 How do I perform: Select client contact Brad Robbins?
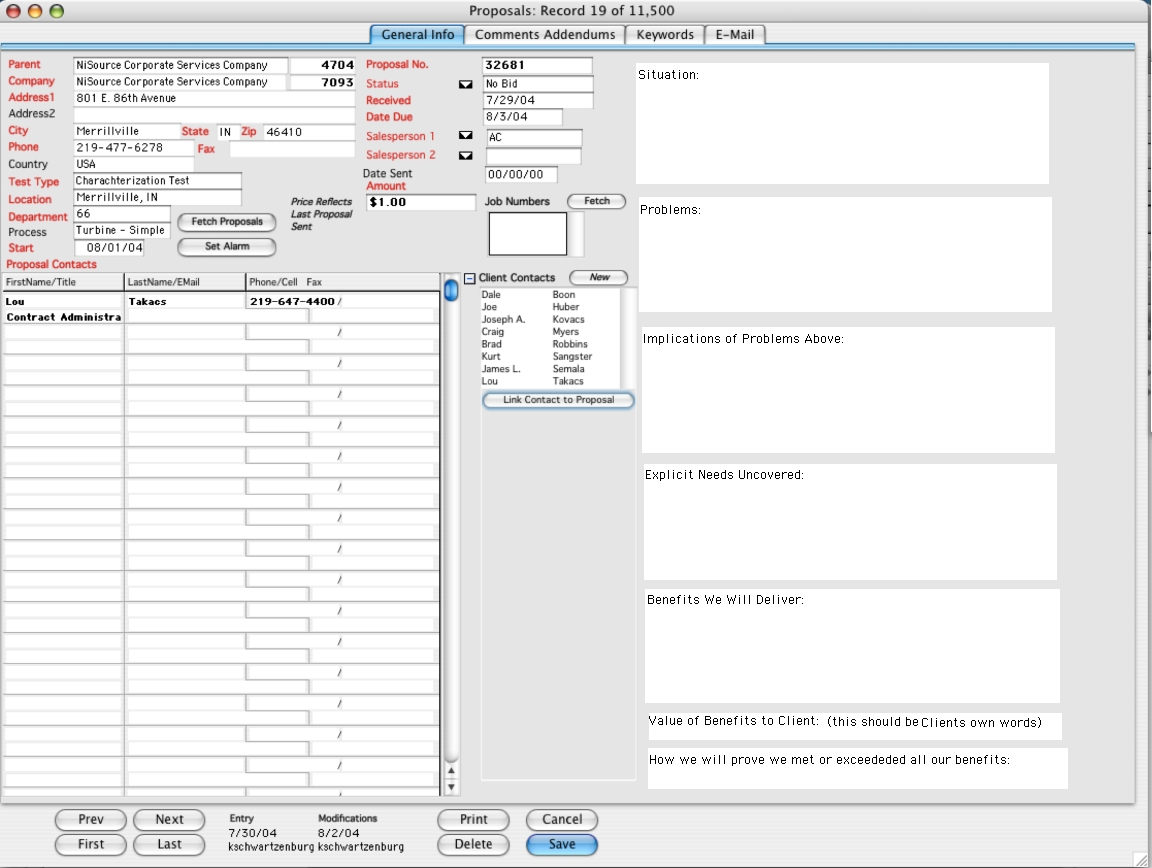pyautogui.click(x=550, y=344)
